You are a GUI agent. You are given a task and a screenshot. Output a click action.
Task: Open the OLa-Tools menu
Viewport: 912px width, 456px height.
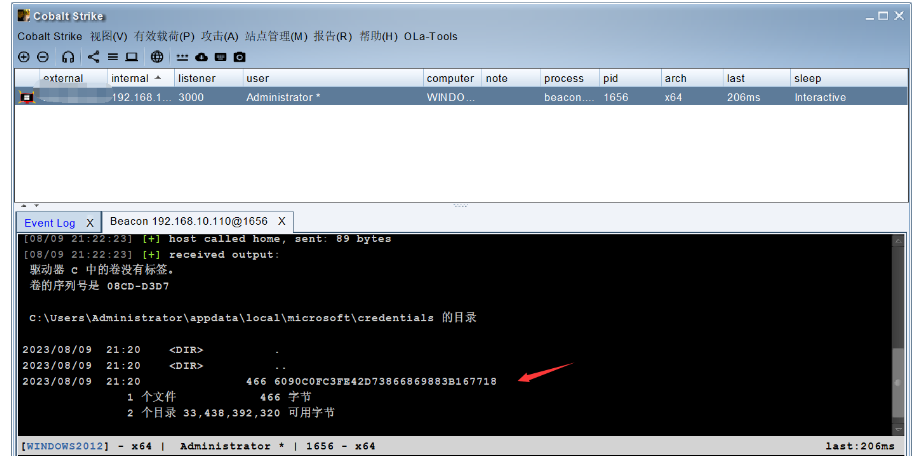(431, 36)
